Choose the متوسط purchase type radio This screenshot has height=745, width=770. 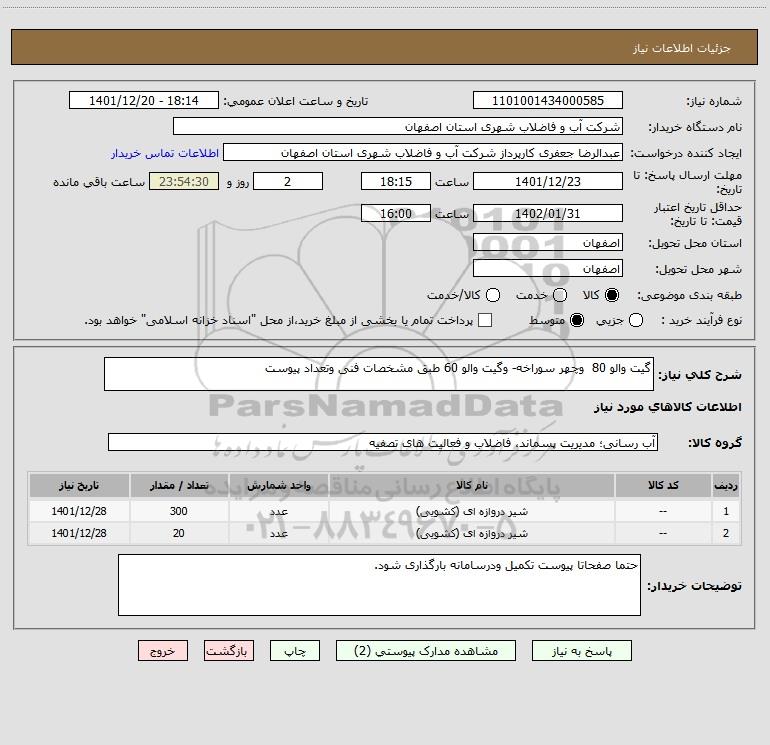[x=577, y=320]
